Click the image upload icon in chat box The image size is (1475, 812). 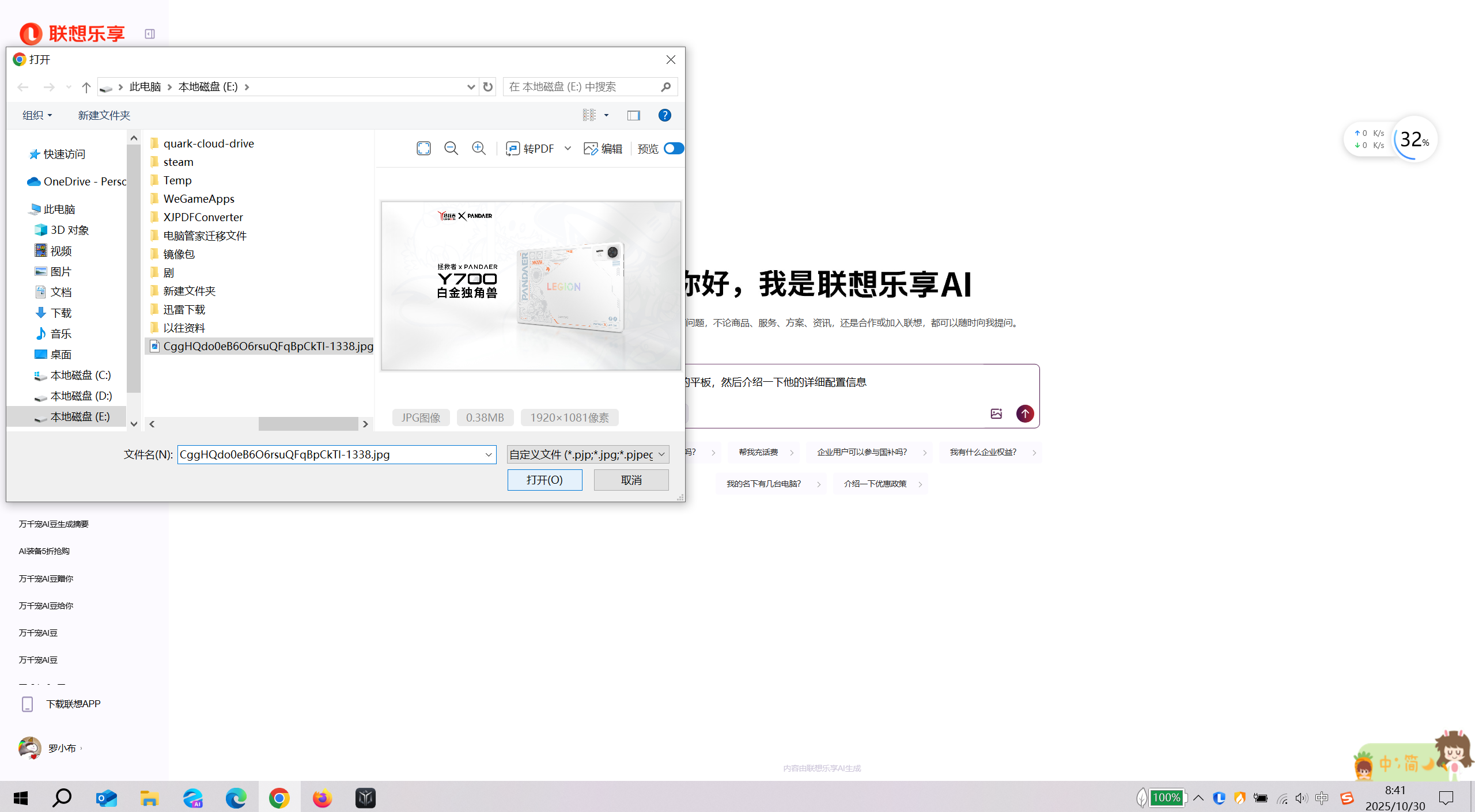click(996, 413)
